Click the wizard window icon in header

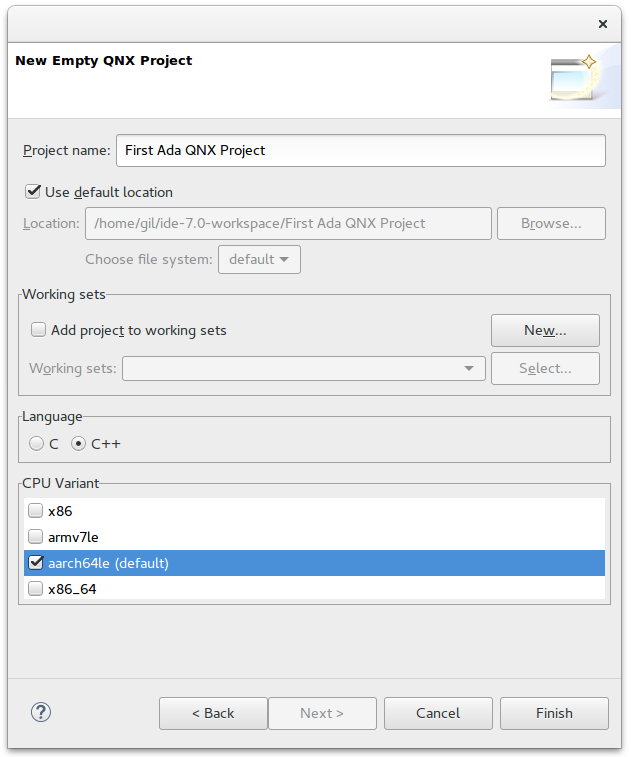click(575, 77)
